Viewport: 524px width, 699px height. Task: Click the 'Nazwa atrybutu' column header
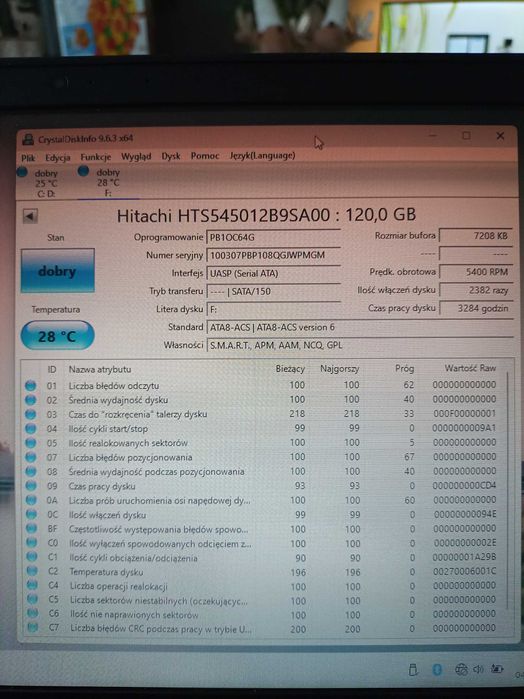[x=100, y=370]
